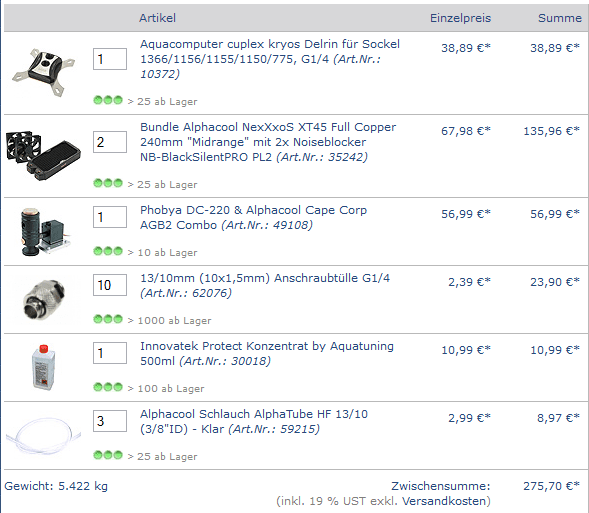The width and height of the screenshot is (589, 513).
Task: Click green stock indicator for Phobya DC-220
Action: [108, 251]
